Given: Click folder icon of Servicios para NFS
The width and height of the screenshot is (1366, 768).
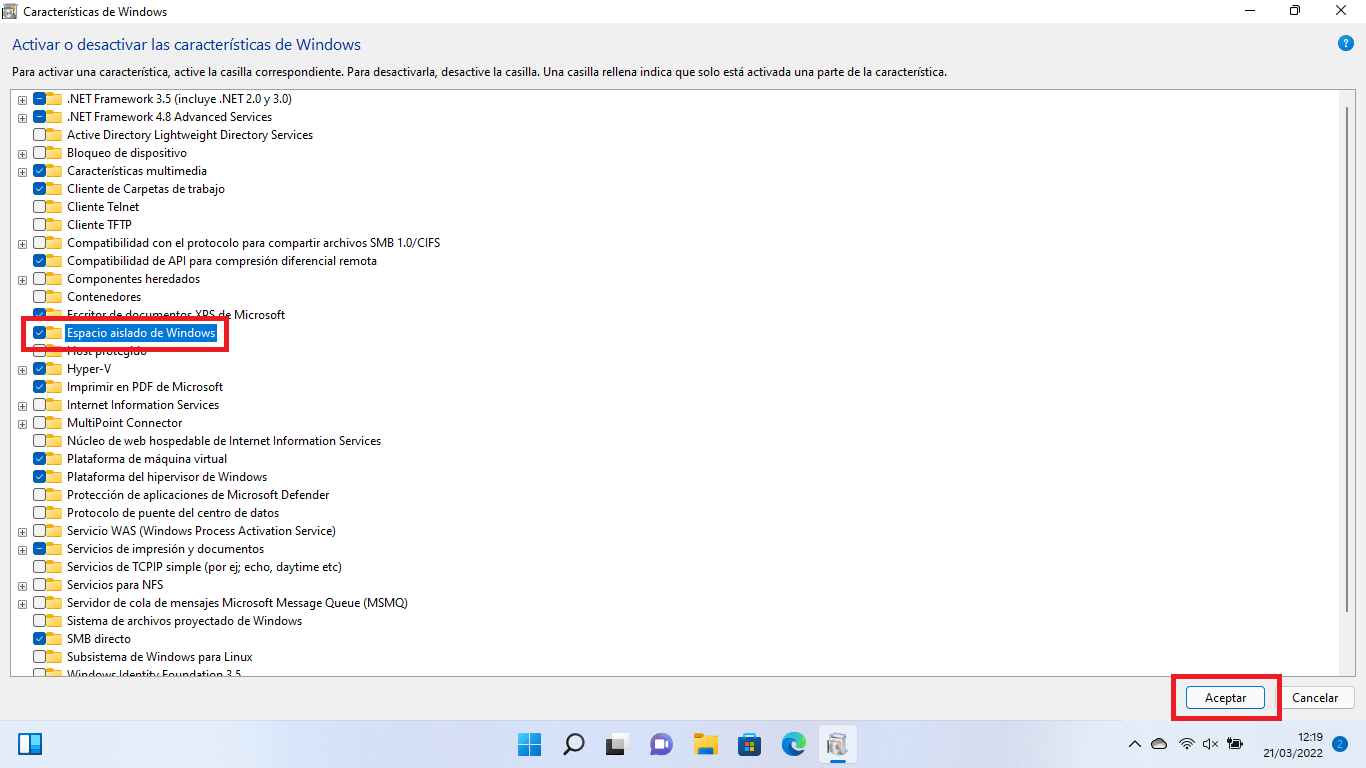Looking at the screenshot, I should point(54,585).
